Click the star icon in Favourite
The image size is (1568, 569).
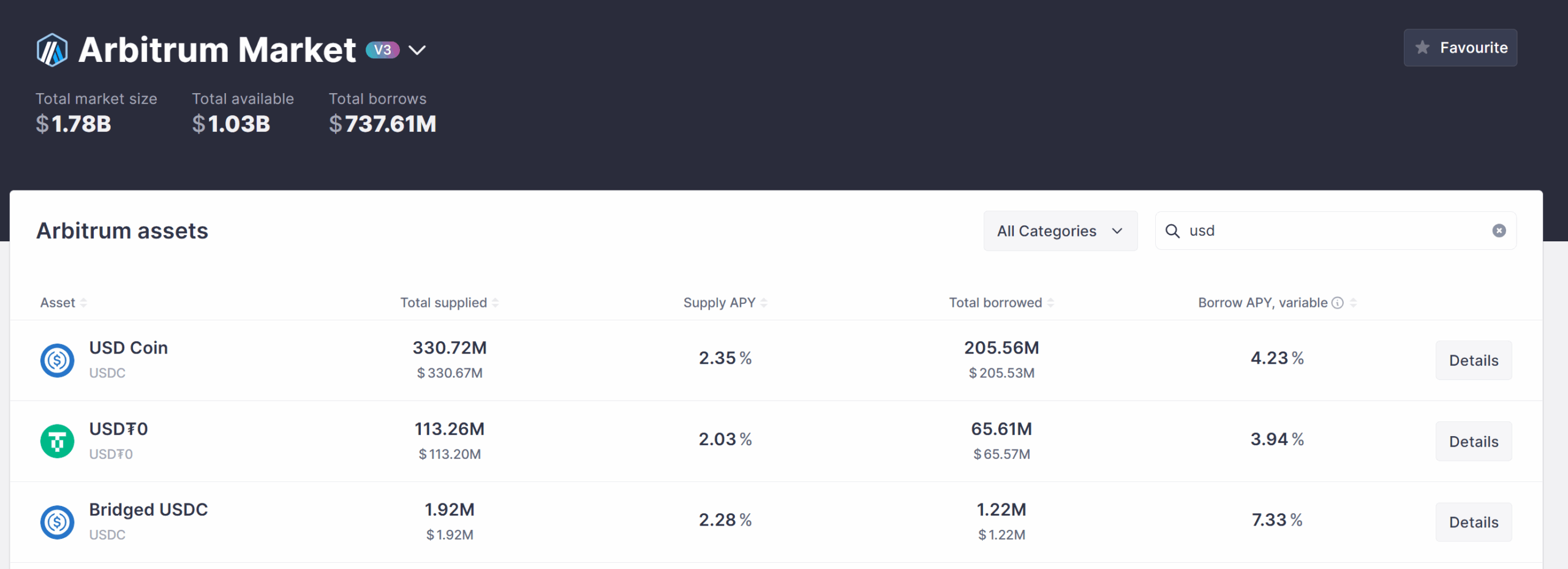click(1423, 48)
